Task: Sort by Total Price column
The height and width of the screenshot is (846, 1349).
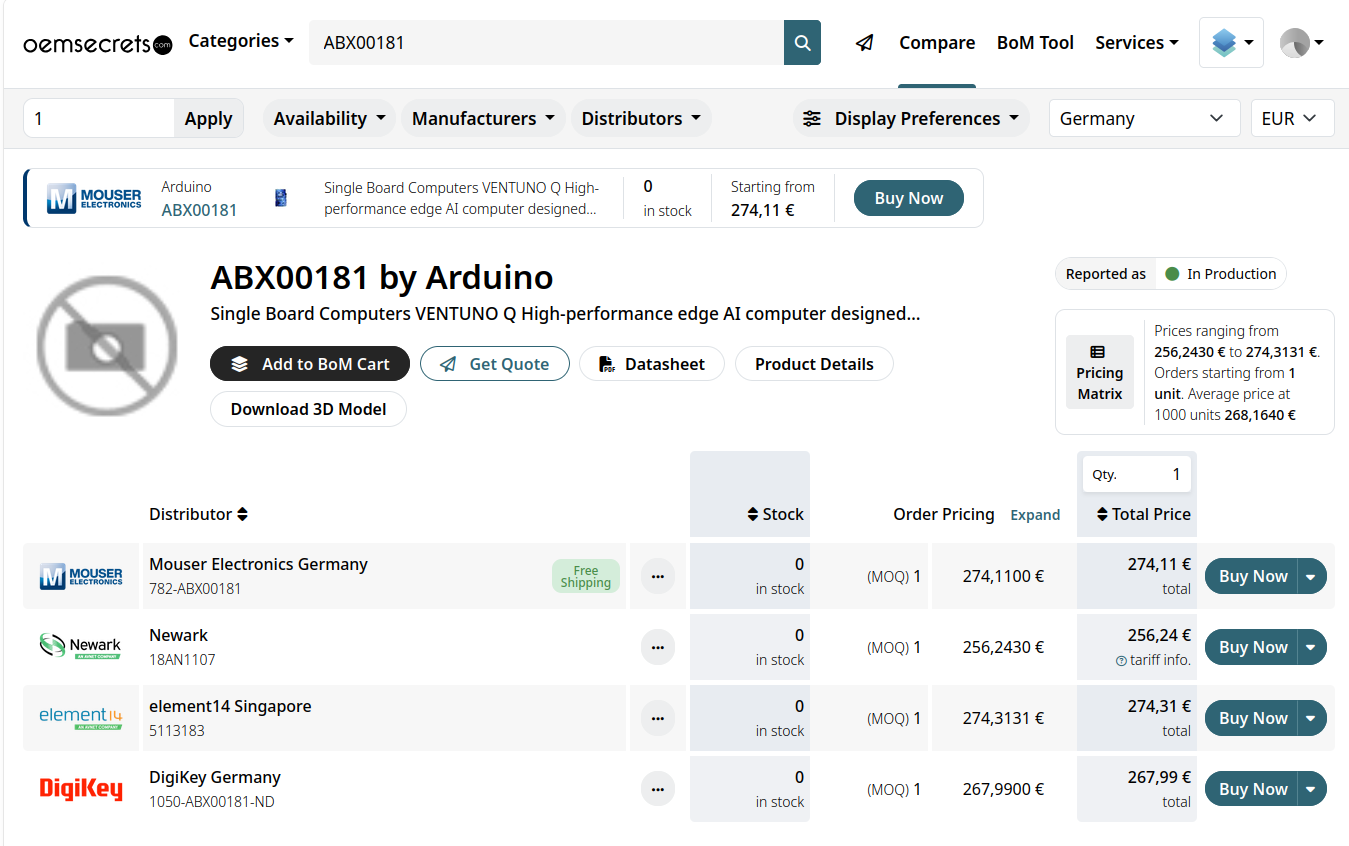Action: pyautogui.click(x=1143, y=514)
